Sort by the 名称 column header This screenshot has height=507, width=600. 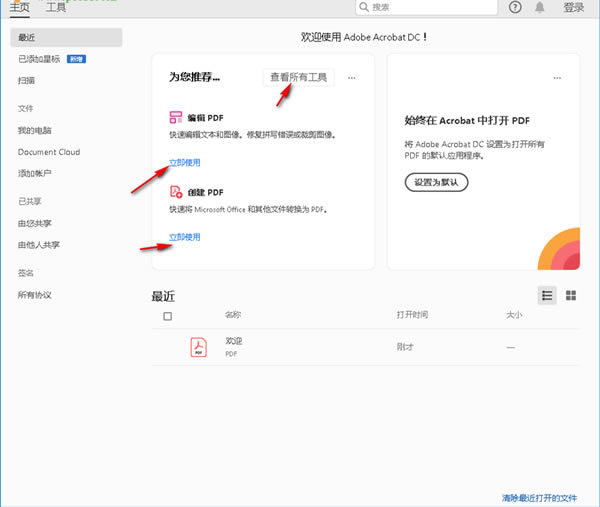(233, 315)
